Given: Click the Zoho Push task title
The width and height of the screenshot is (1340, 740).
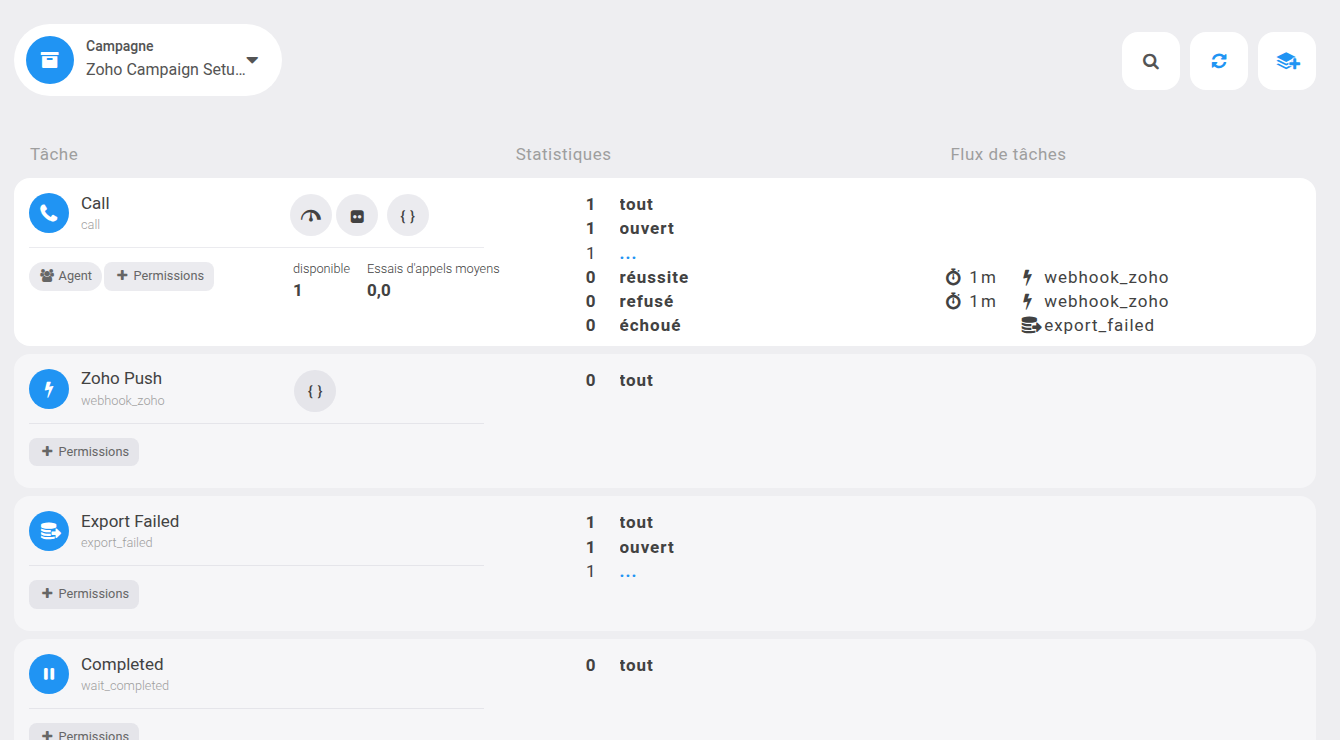Looking at the screenshot, I should point(121,379).
